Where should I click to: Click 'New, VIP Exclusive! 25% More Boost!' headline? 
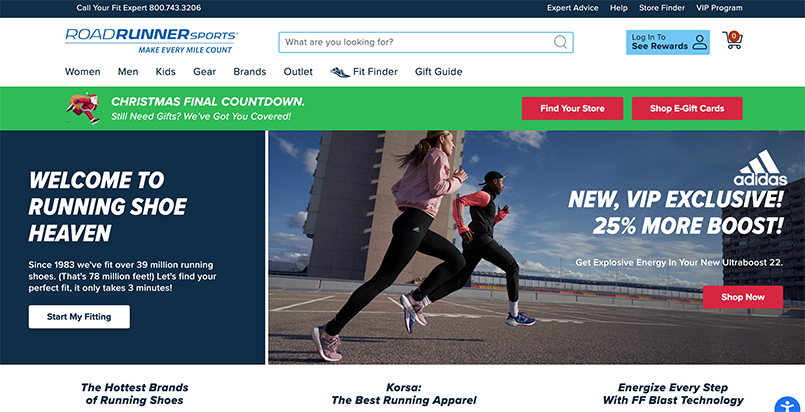677,212
